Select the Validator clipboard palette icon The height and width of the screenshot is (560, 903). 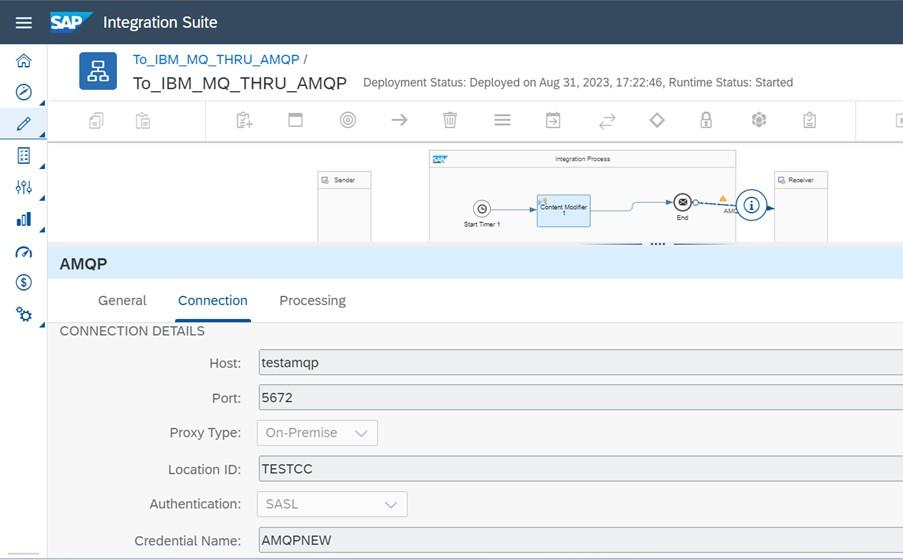tap(810, 120)
